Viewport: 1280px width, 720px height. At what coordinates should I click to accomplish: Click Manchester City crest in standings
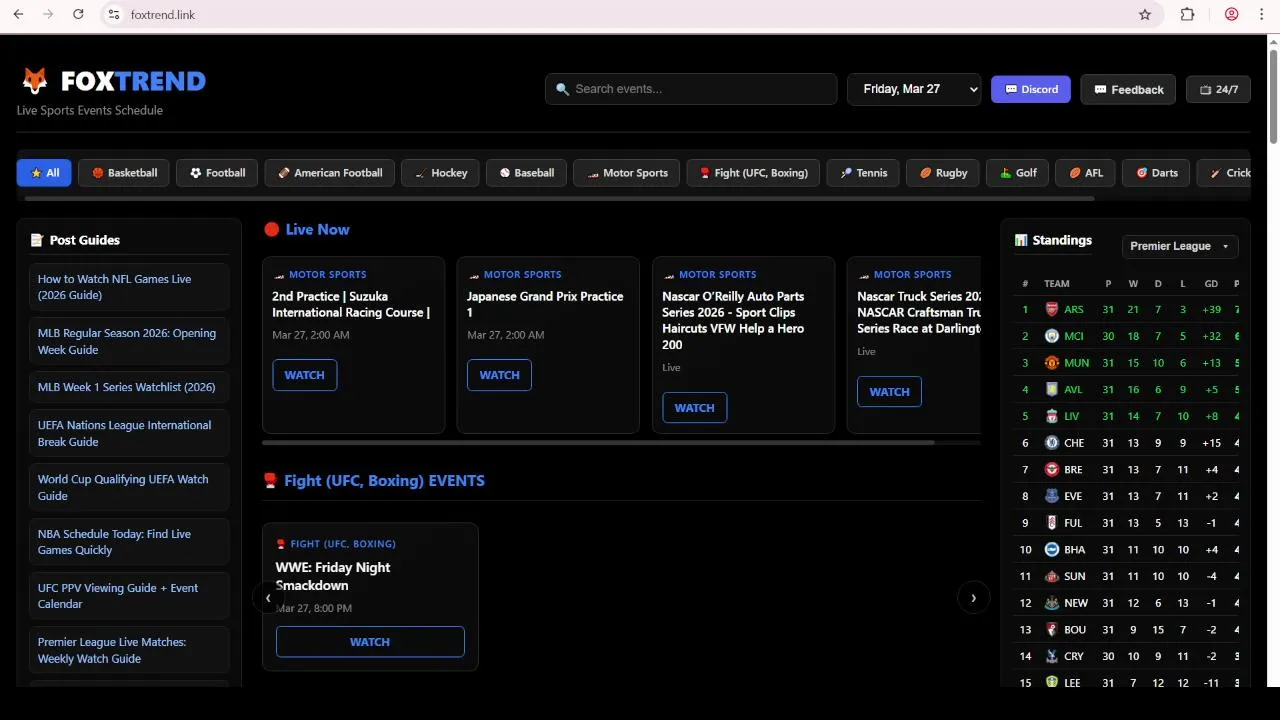pyautogui.click(x=1052, y=336)
